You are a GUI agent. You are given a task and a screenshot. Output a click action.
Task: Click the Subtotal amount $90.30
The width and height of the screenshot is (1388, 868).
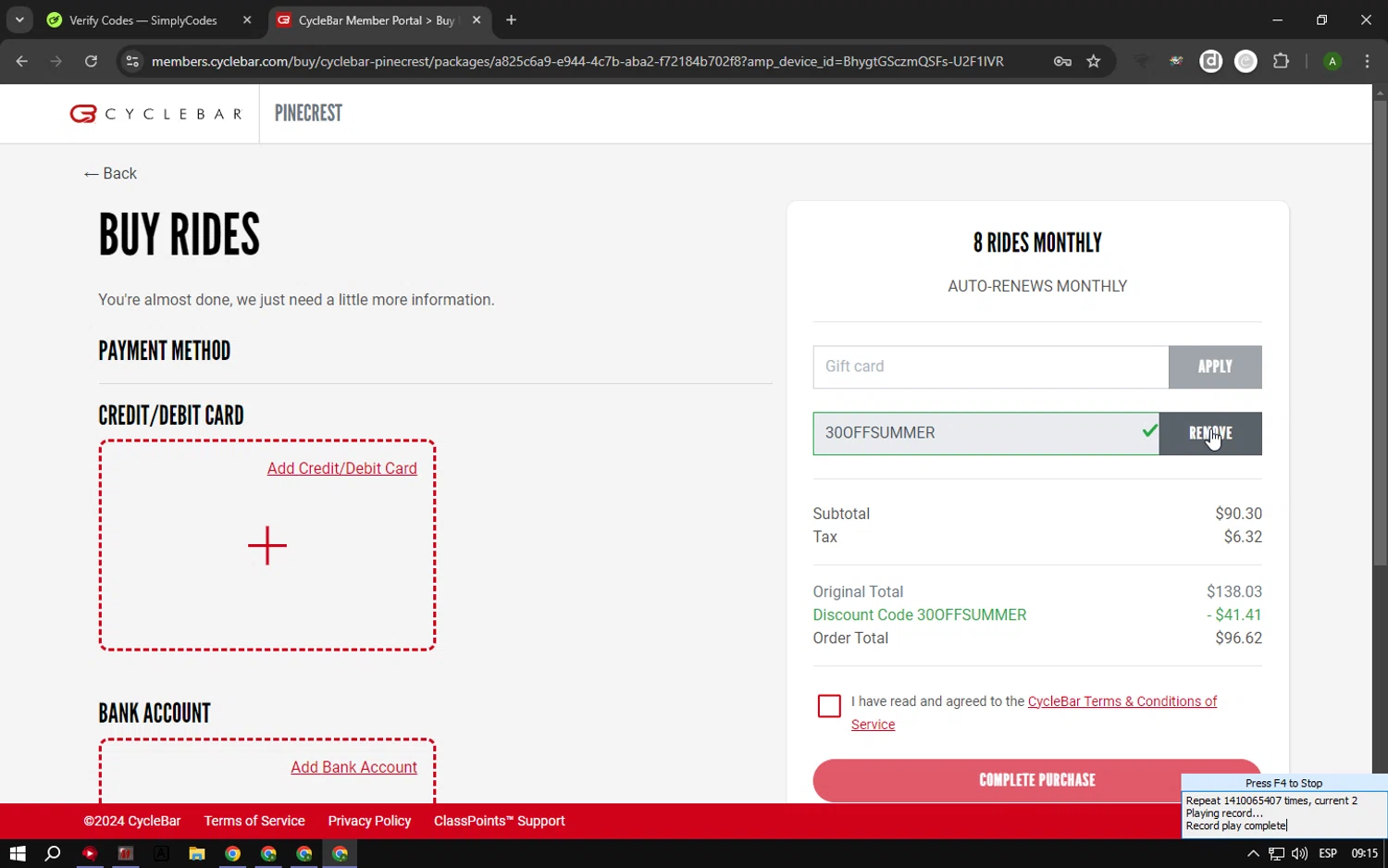click(x=1238, y=514)
